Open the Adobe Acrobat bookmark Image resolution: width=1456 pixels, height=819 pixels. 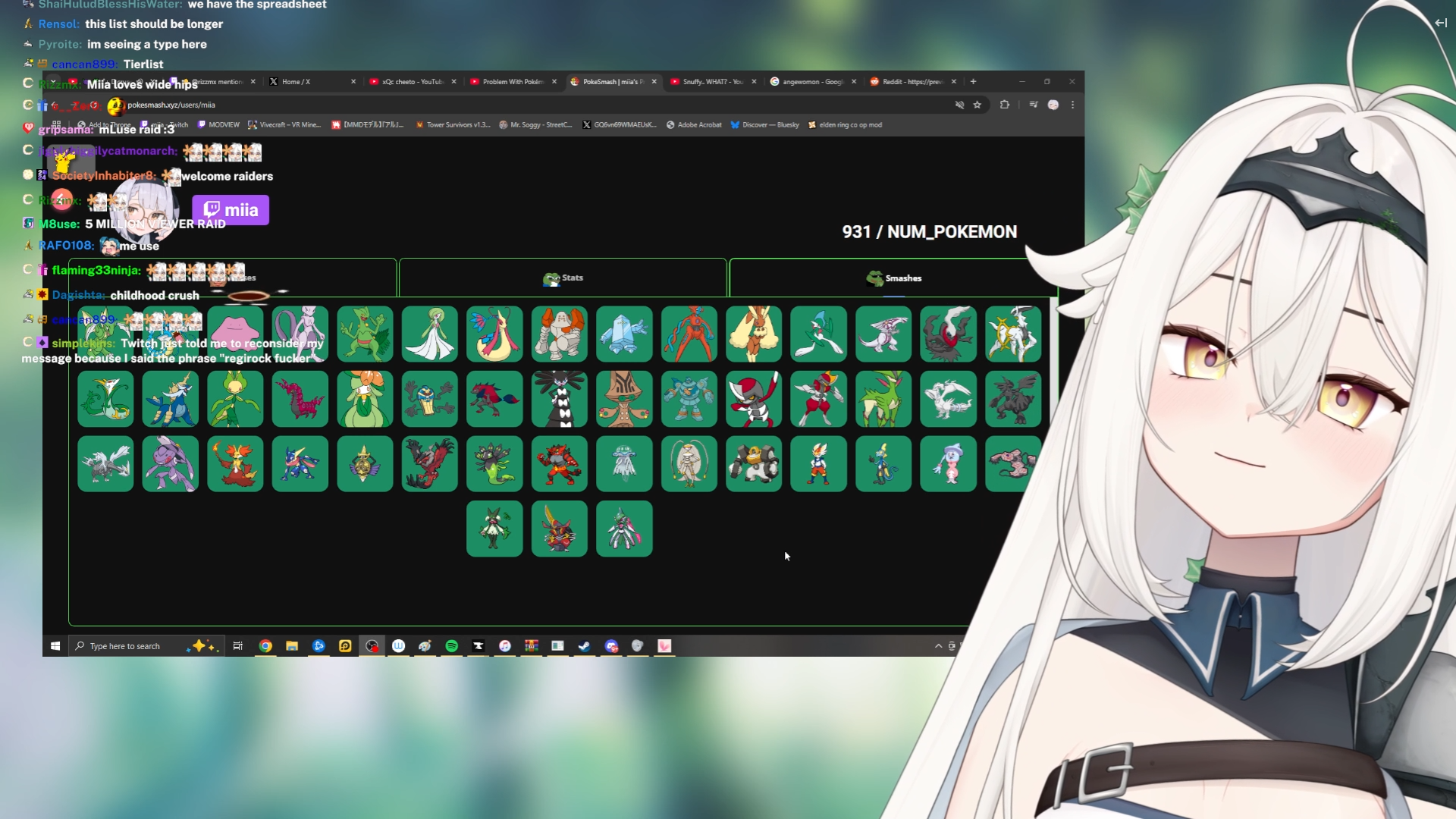(694, 125)
